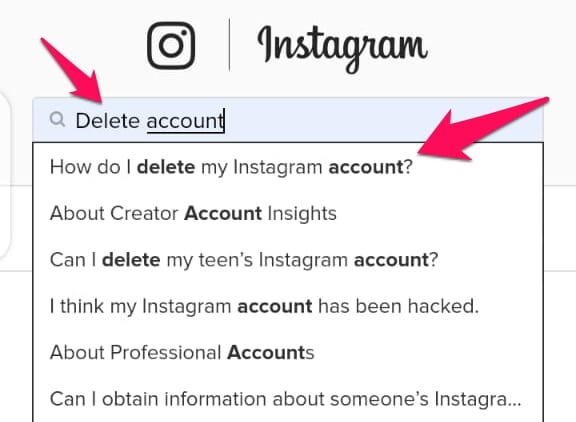Click the vertical divider between logo and wordmark
The image size is (576, 422).
click(x=230, y=44)
